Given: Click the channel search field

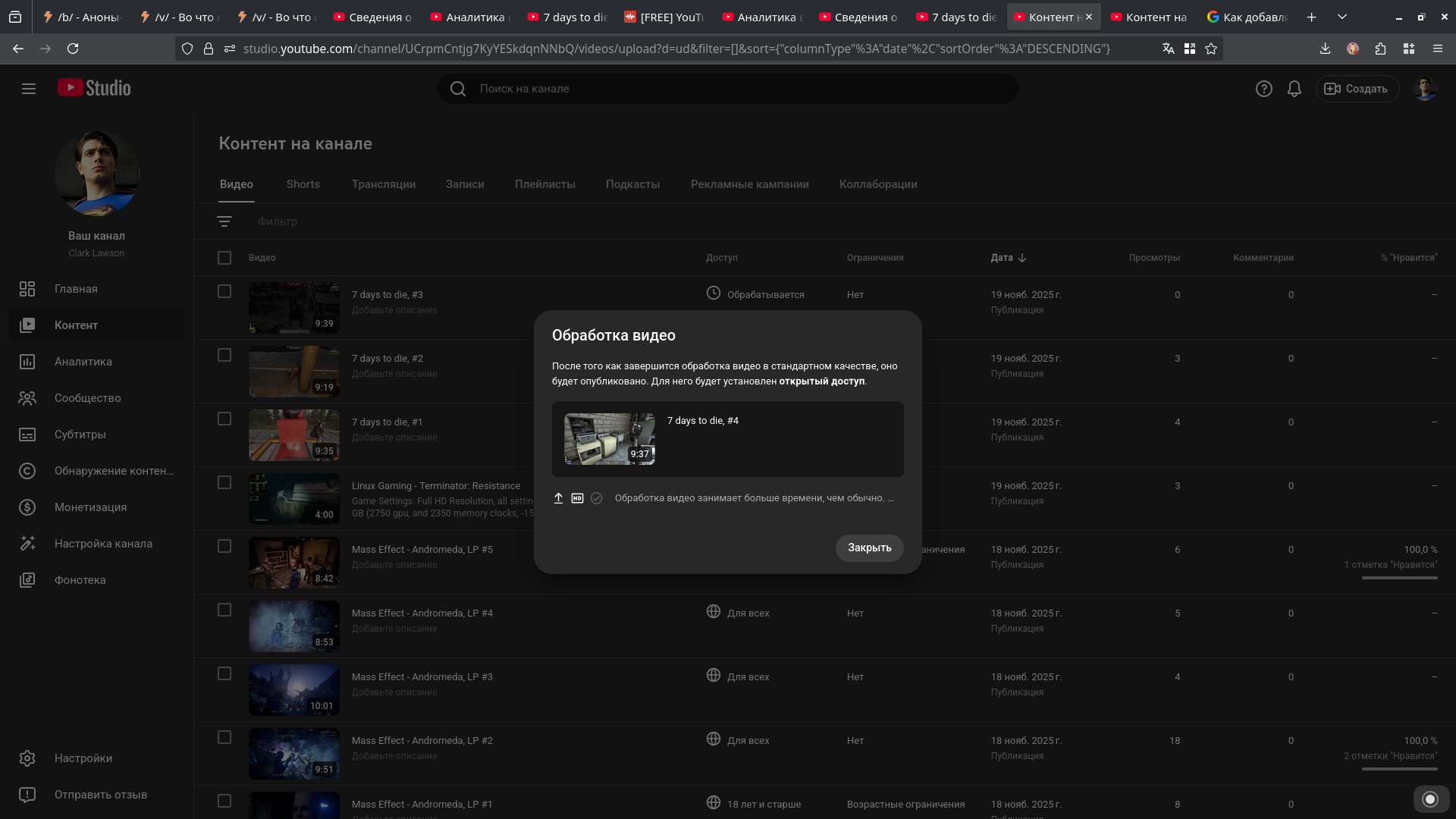Looking at the screenshot, I should (728, 89).
